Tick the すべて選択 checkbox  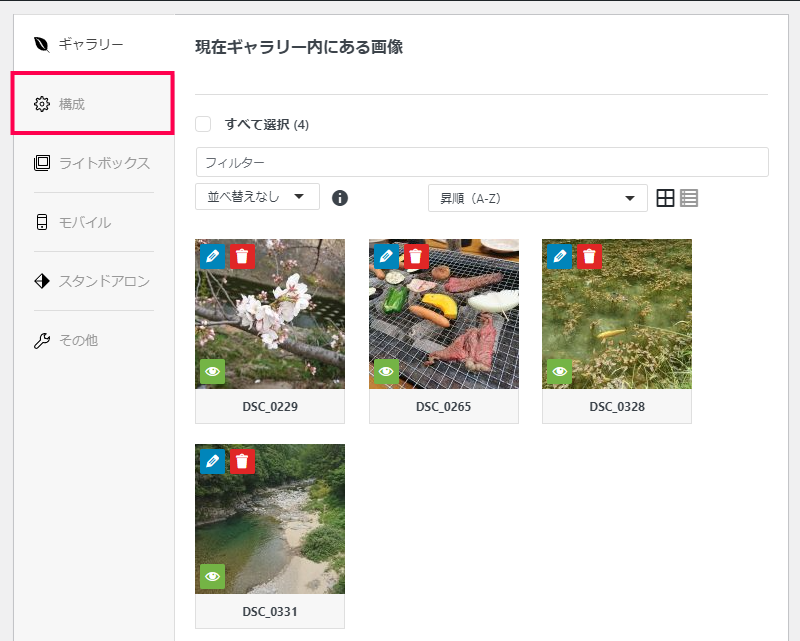[x=203, y=124]
